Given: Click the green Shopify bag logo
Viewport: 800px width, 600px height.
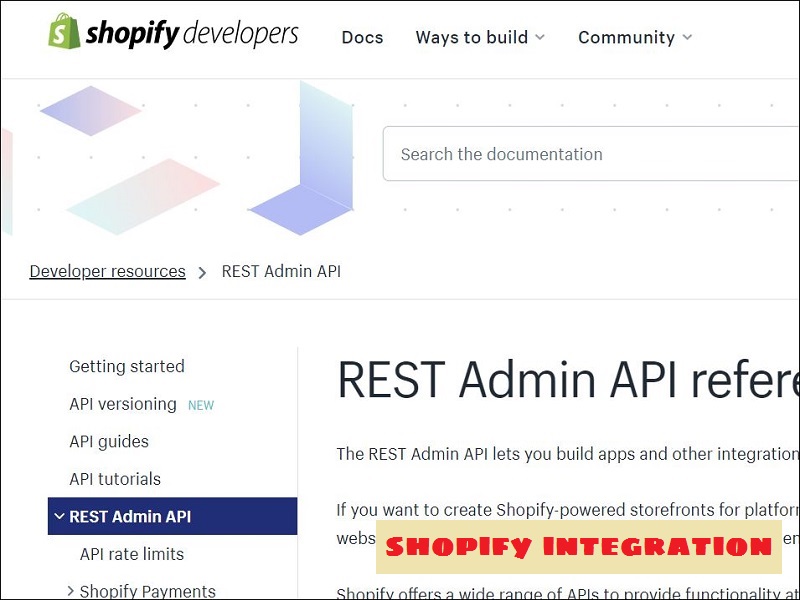Looking at the screenshot, I should click(64, 31).
